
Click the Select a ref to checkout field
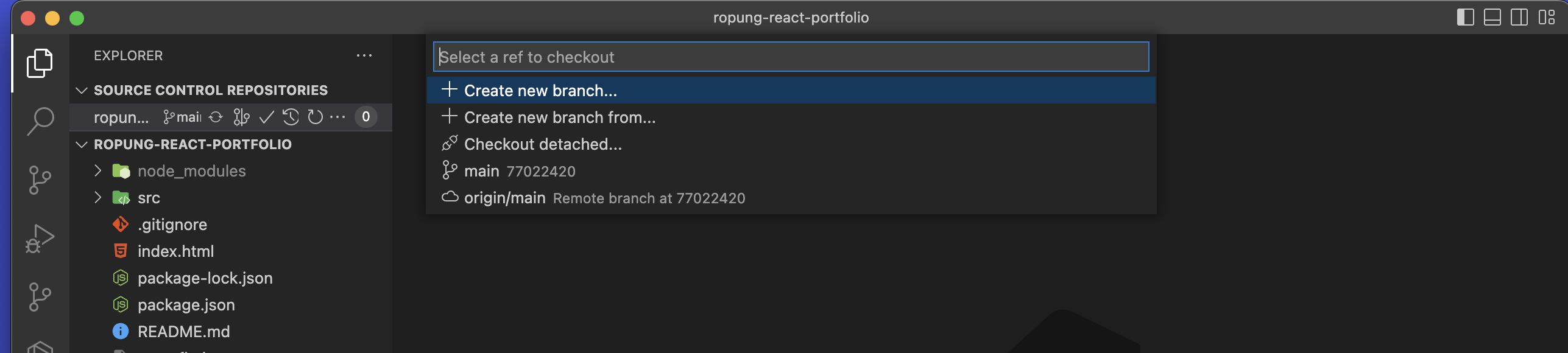pos(791,57)
